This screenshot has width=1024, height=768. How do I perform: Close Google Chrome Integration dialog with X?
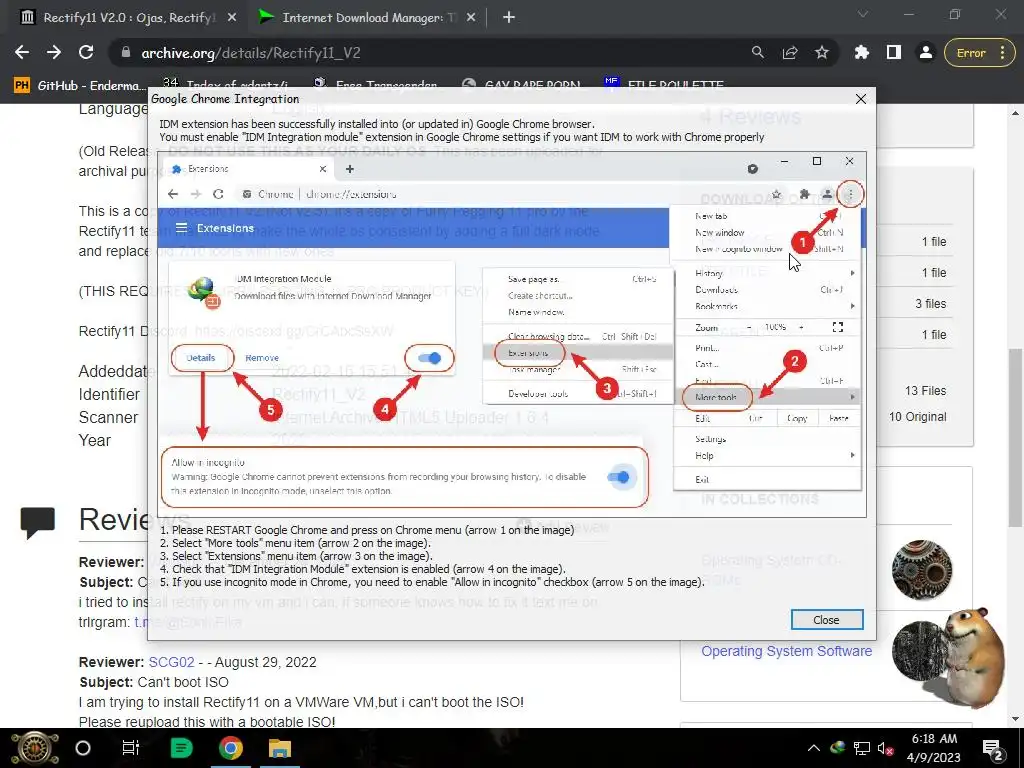(x=861, y=99)
